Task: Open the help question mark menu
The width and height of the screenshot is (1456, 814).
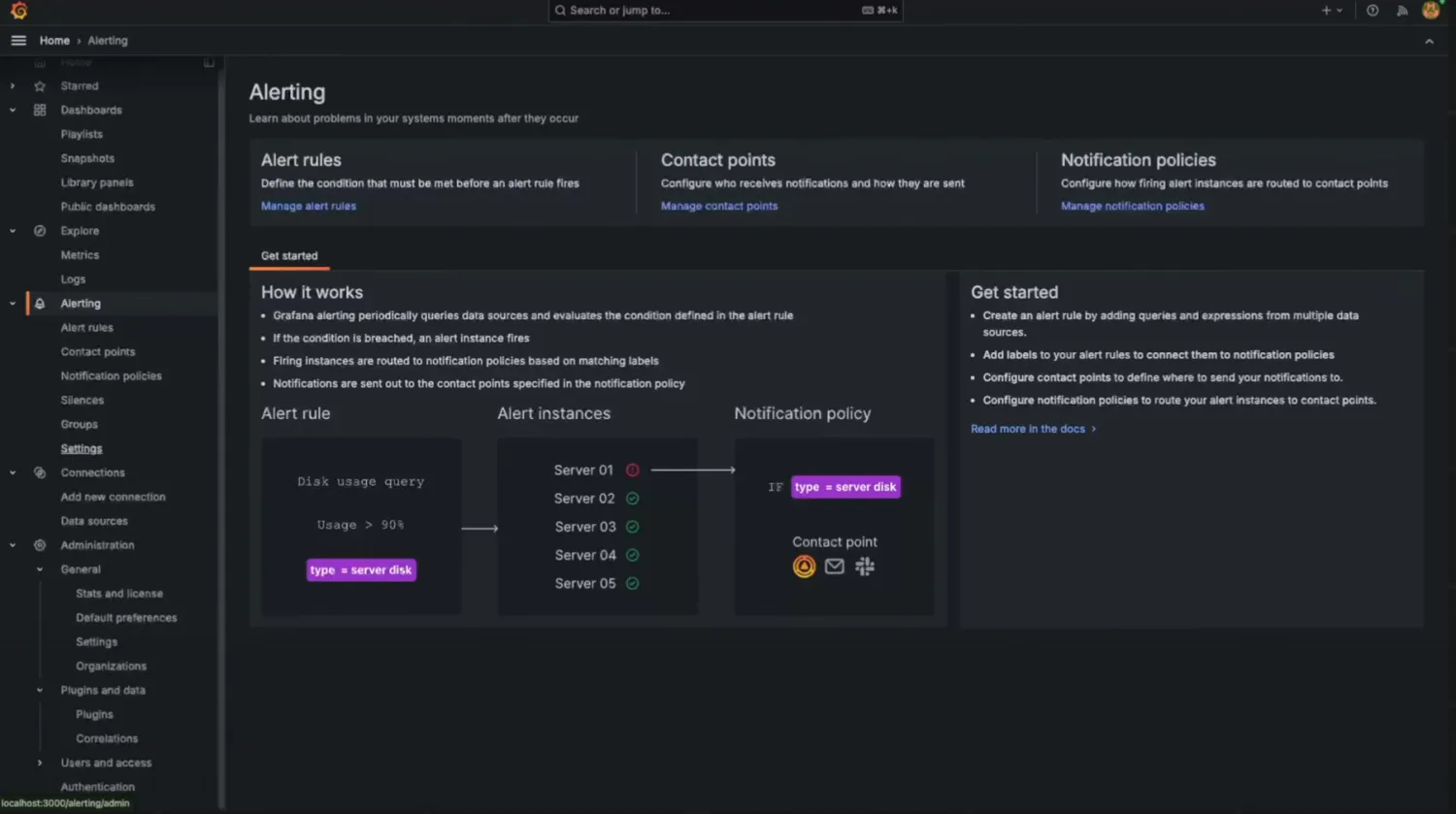Action: coord(1373,11)
